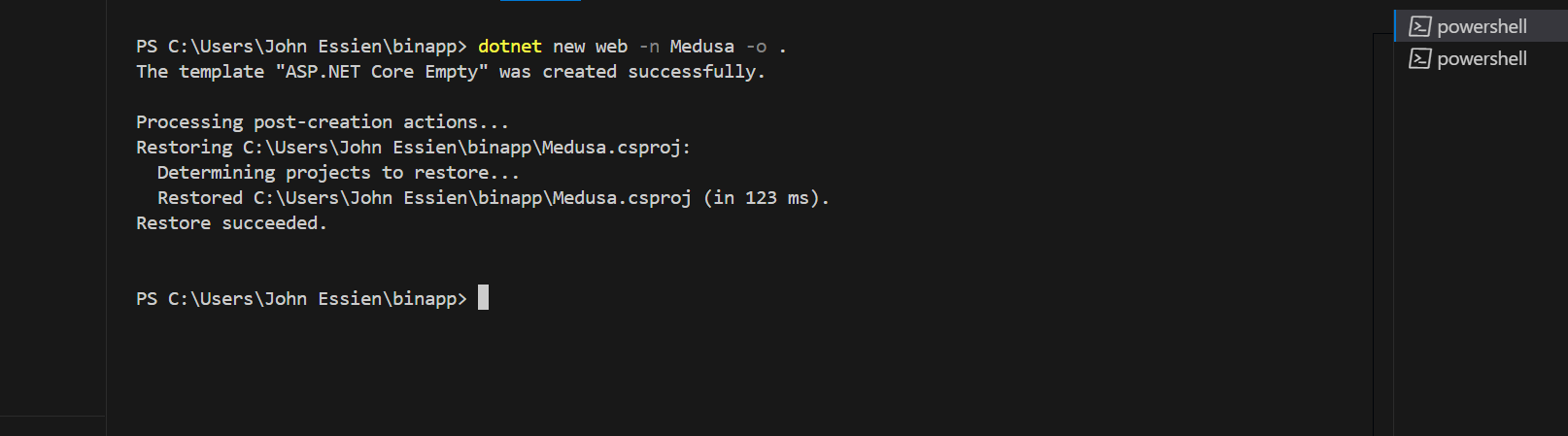Click the yellow "dotnet" command word
Screen dimensions: 1568x436
(510, 47)
